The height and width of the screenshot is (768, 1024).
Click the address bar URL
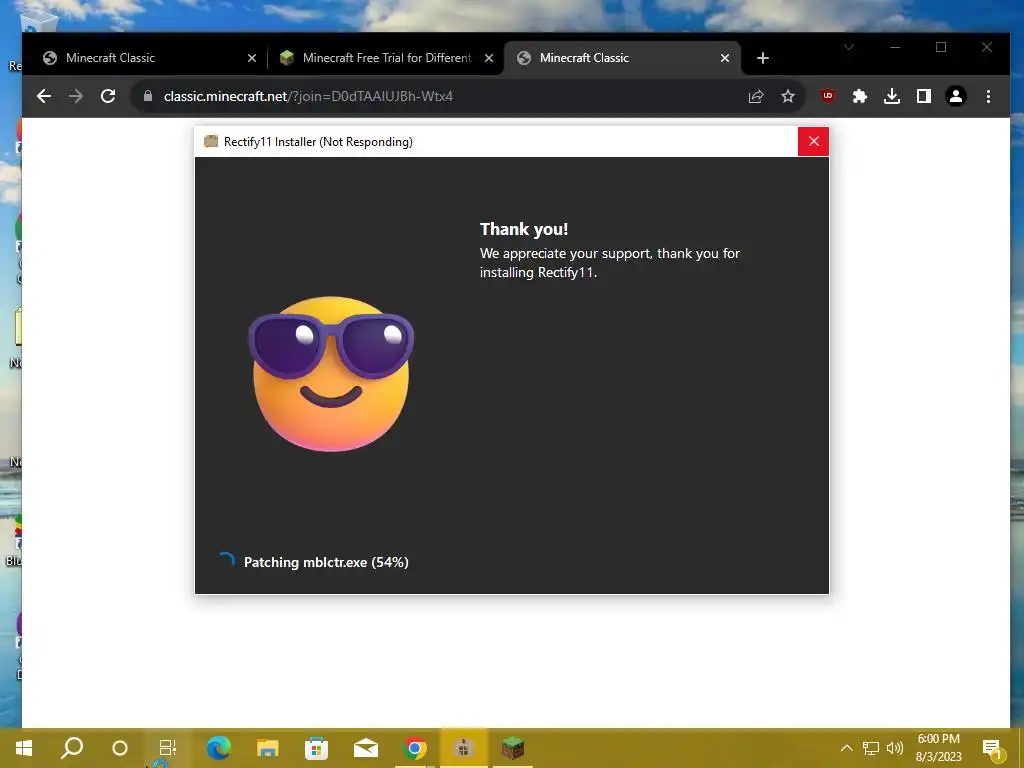(x=308, y=97)
